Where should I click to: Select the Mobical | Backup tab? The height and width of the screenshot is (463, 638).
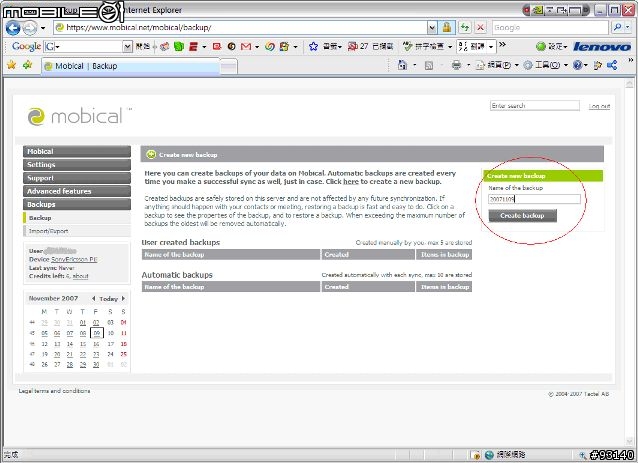tap(130, 66)
